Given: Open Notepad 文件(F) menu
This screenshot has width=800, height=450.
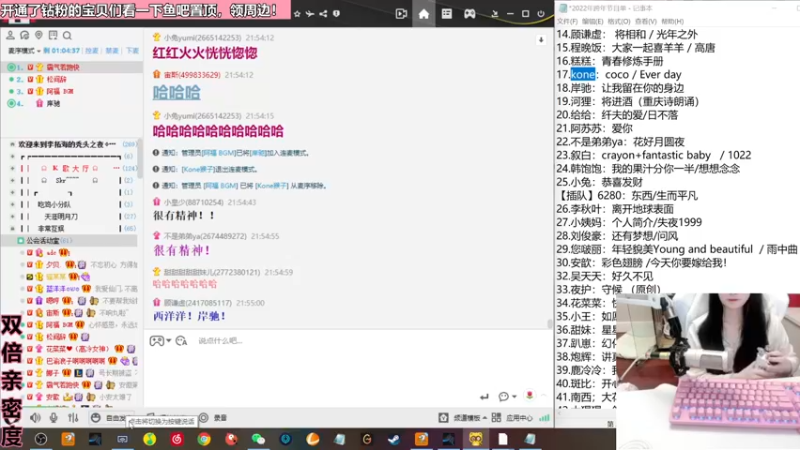Looking at the screenshot, I should (567, 21).
